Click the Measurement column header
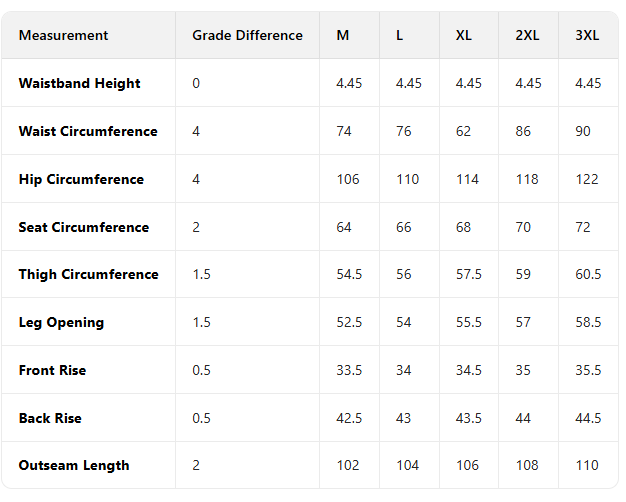The width and height of the screenshot is (626, 502). 63,35
